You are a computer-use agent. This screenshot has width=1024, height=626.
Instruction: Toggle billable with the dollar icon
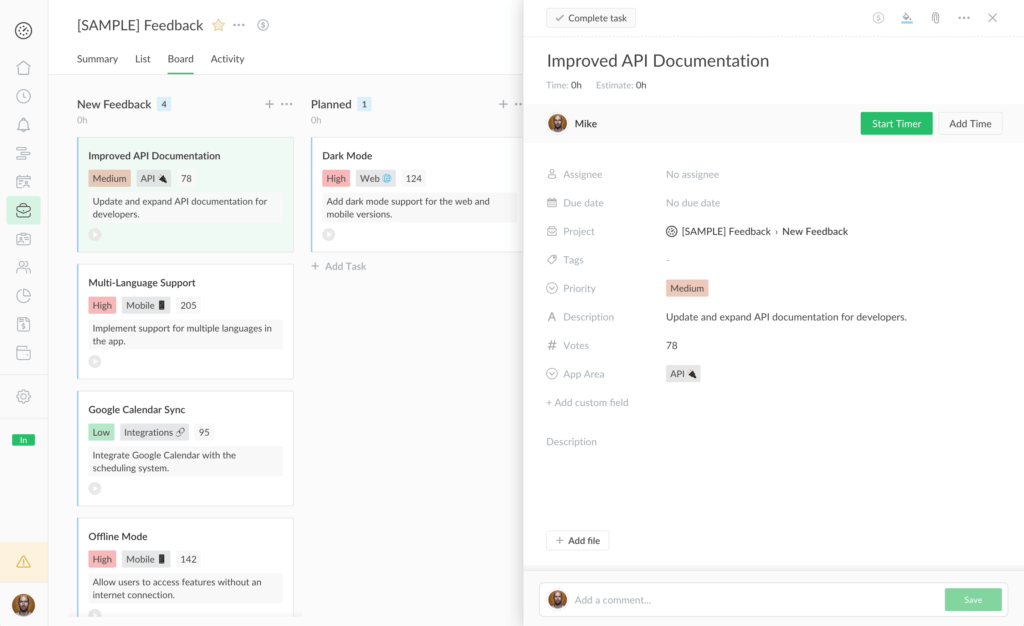(x=877, y=17)
